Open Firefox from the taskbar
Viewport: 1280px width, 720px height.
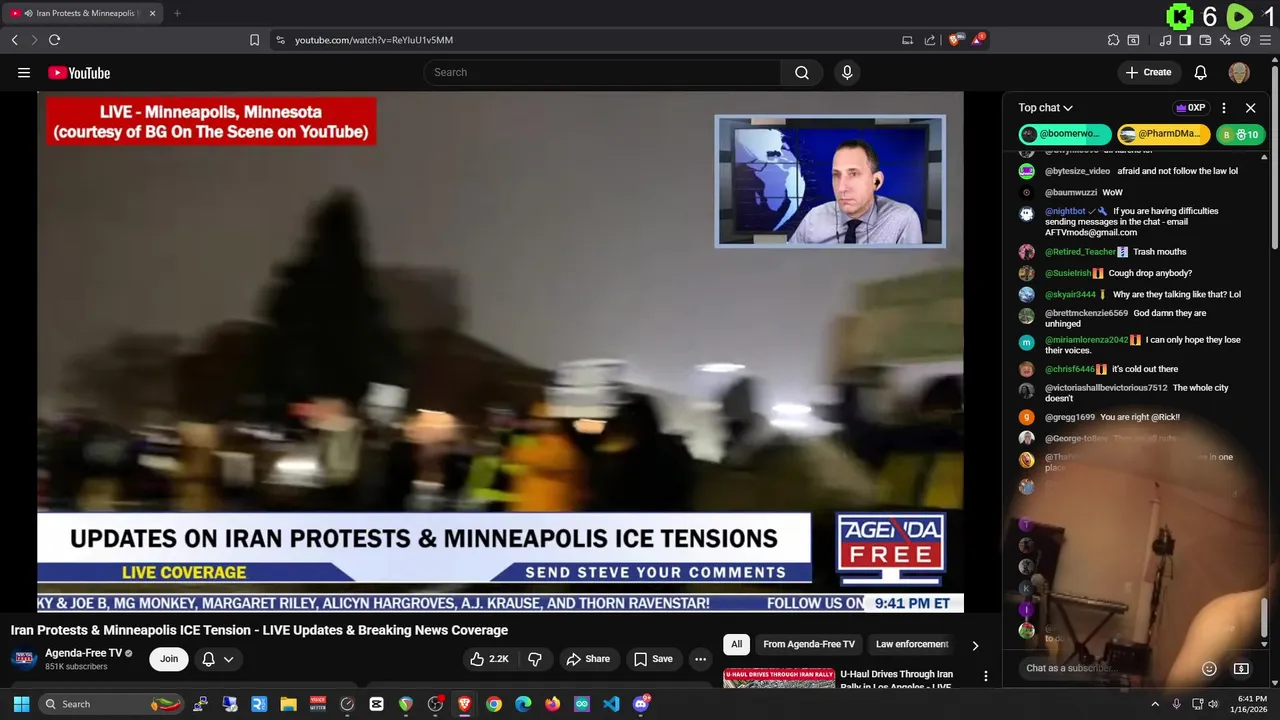[552, 704]
